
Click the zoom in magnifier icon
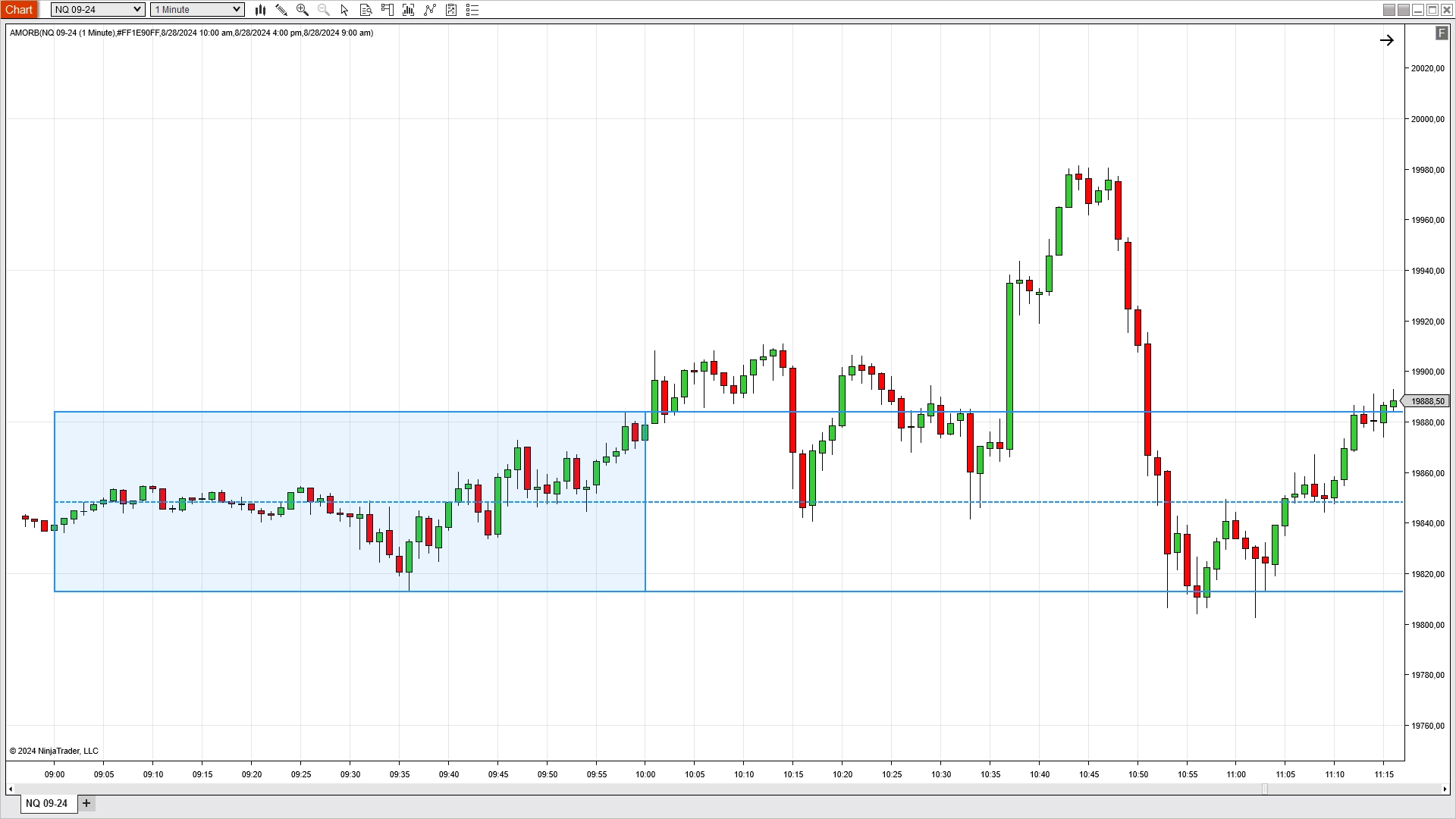tap(303, 10)
